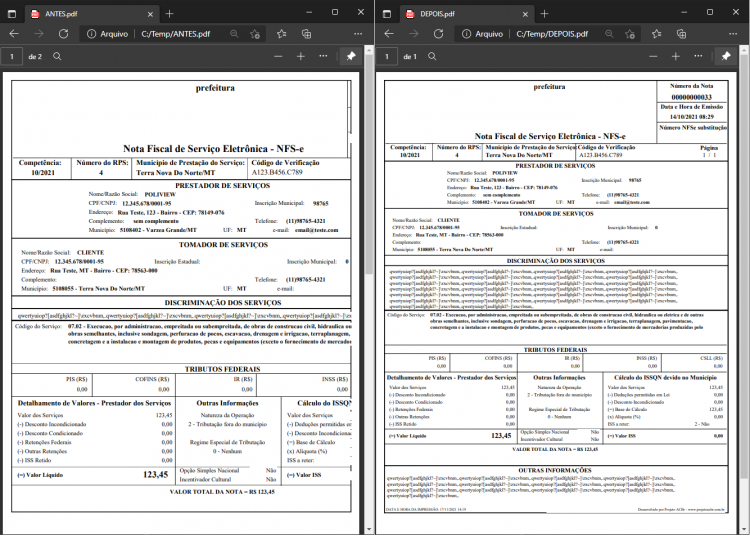This screenshot has width=750, height=536.
Task: Open browser settings menu in the right window
Action: pyautogui.click(x=733, y=34)
